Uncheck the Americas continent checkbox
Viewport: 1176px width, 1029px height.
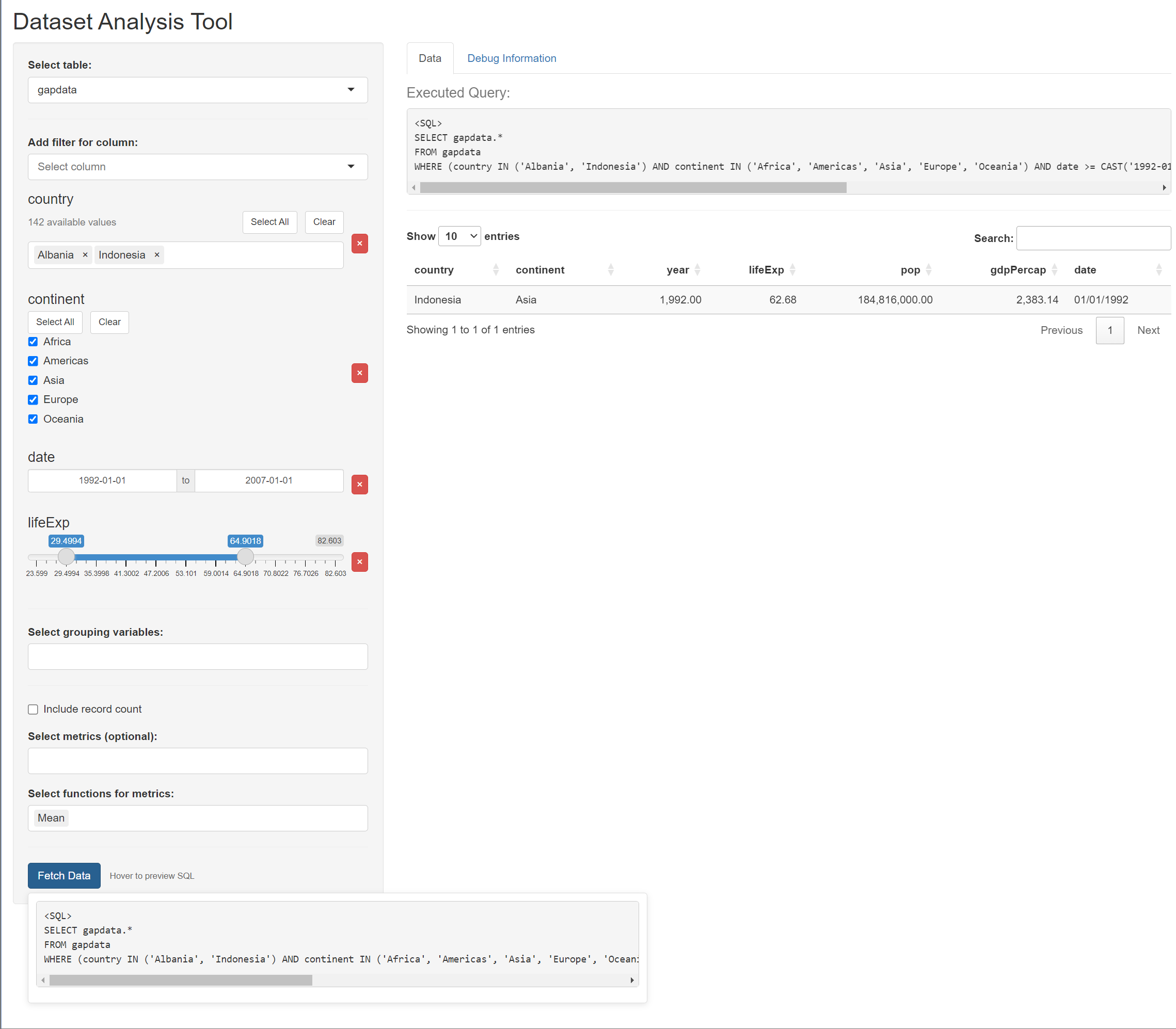click(34, 361)
